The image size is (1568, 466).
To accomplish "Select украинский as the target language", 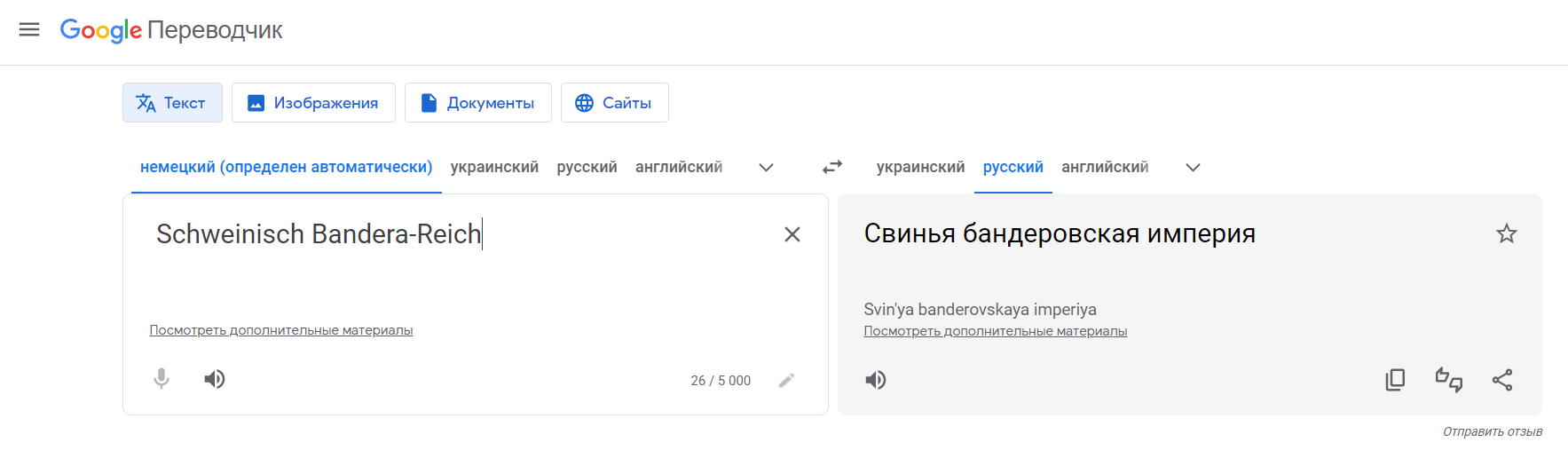I will (x=920, y=167).
